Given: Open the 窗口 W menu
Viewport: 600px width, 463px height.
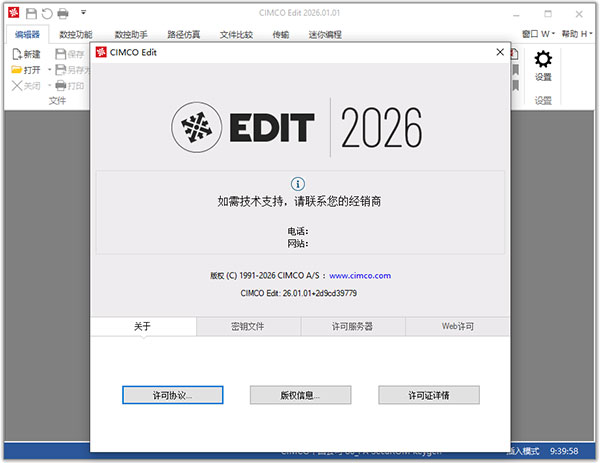Looking at the screenshot, I should click(538, 34).
